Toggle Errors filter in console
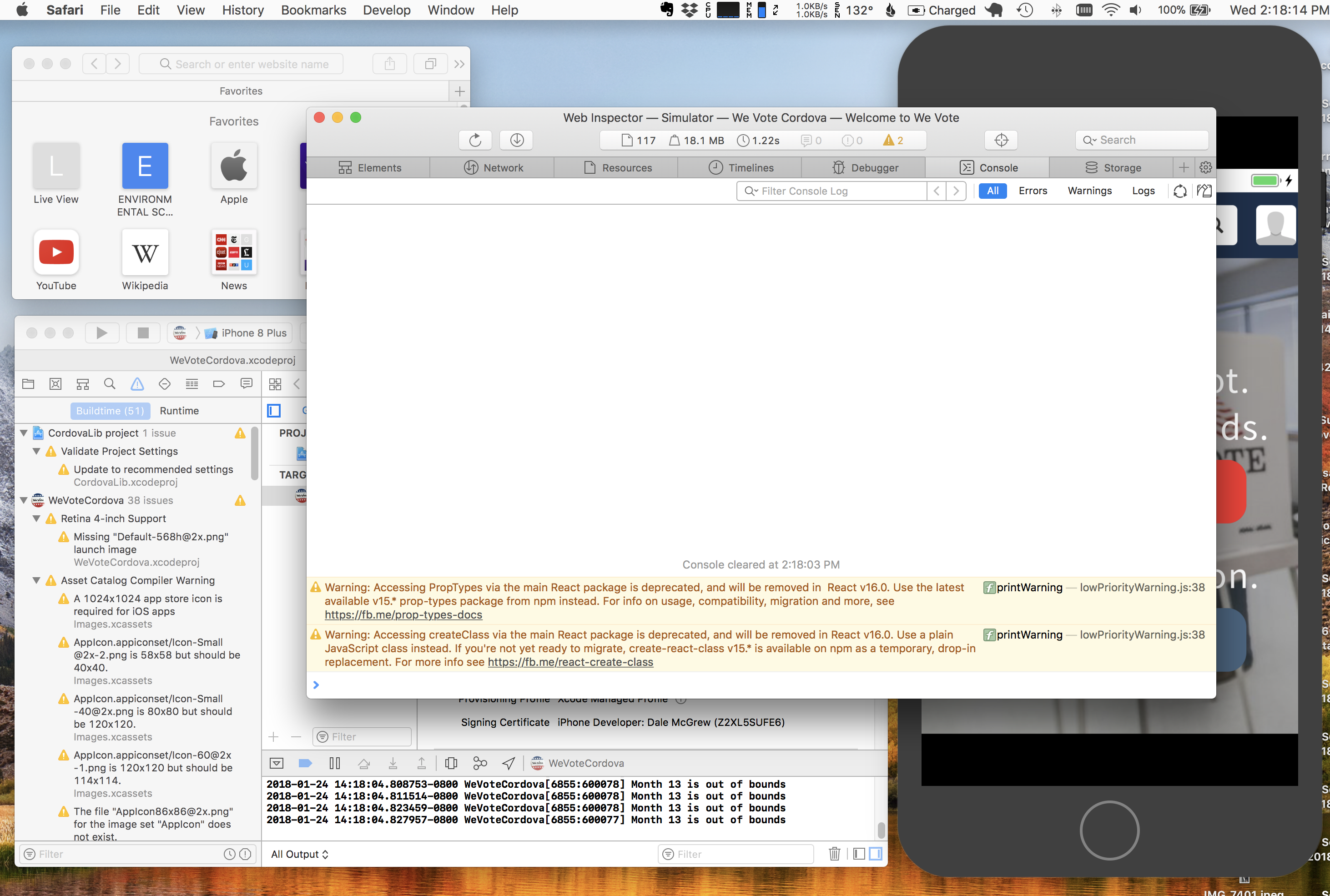 pyautogui.click(x=1033, y=190)
